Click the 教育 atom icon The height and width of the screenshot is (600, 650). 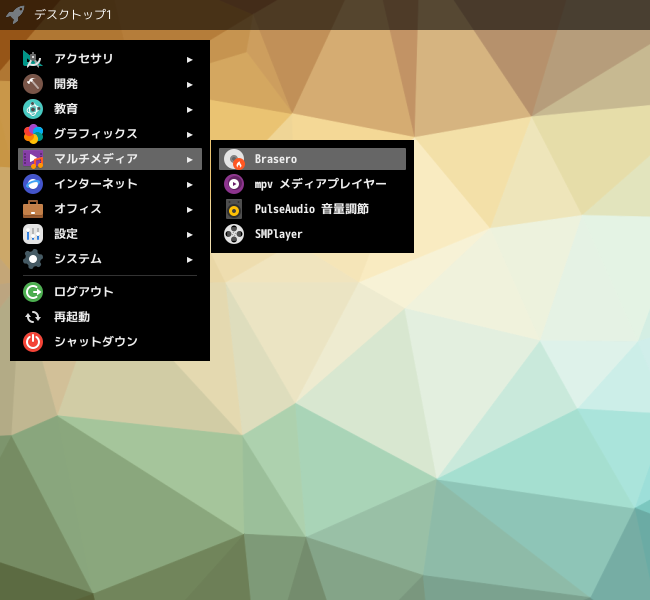click(33, 109)
